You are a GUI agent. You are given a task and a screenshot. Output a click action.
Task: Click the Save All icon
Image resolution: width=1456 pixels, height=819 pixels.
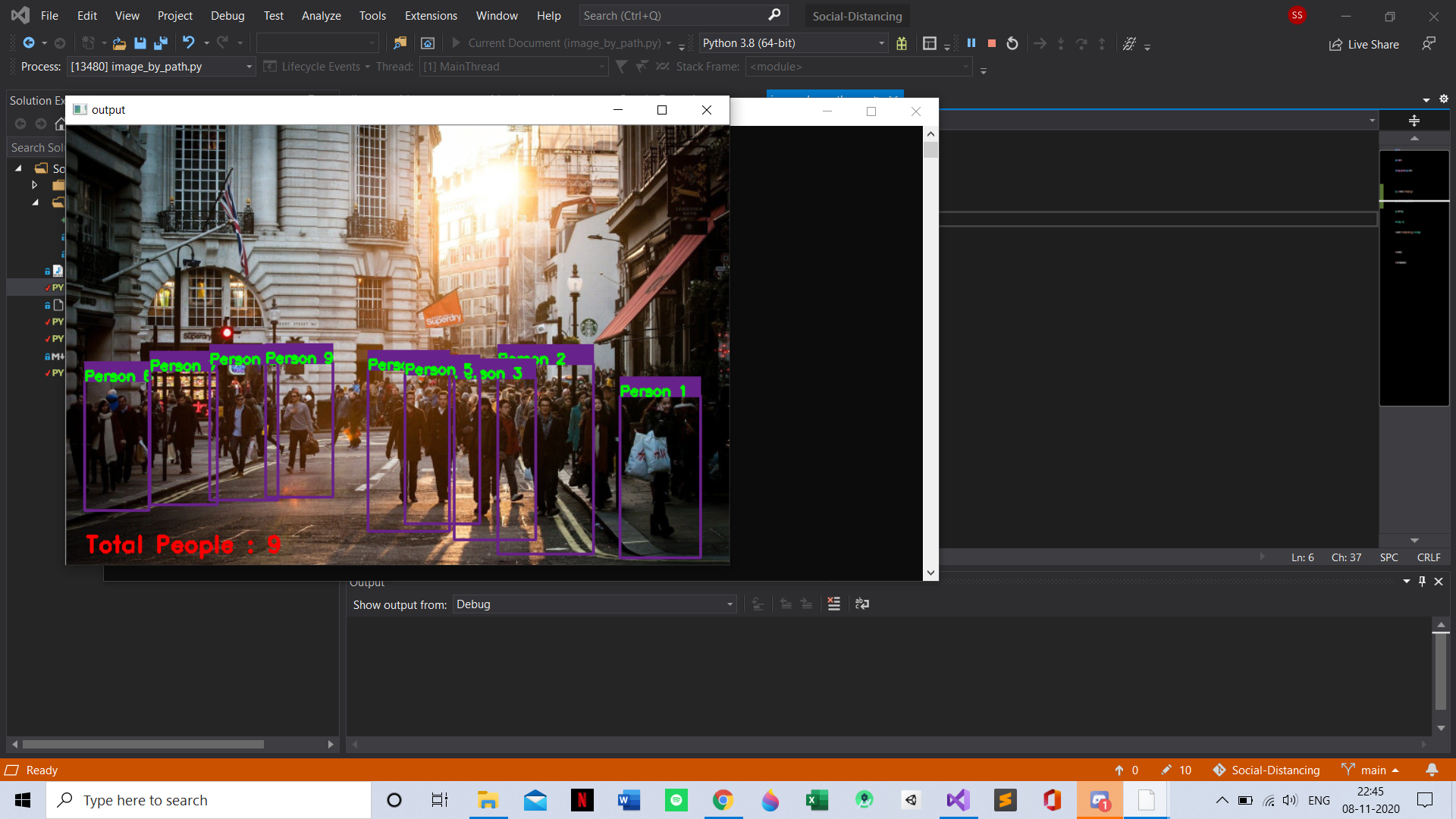click(x=160, y=43)
